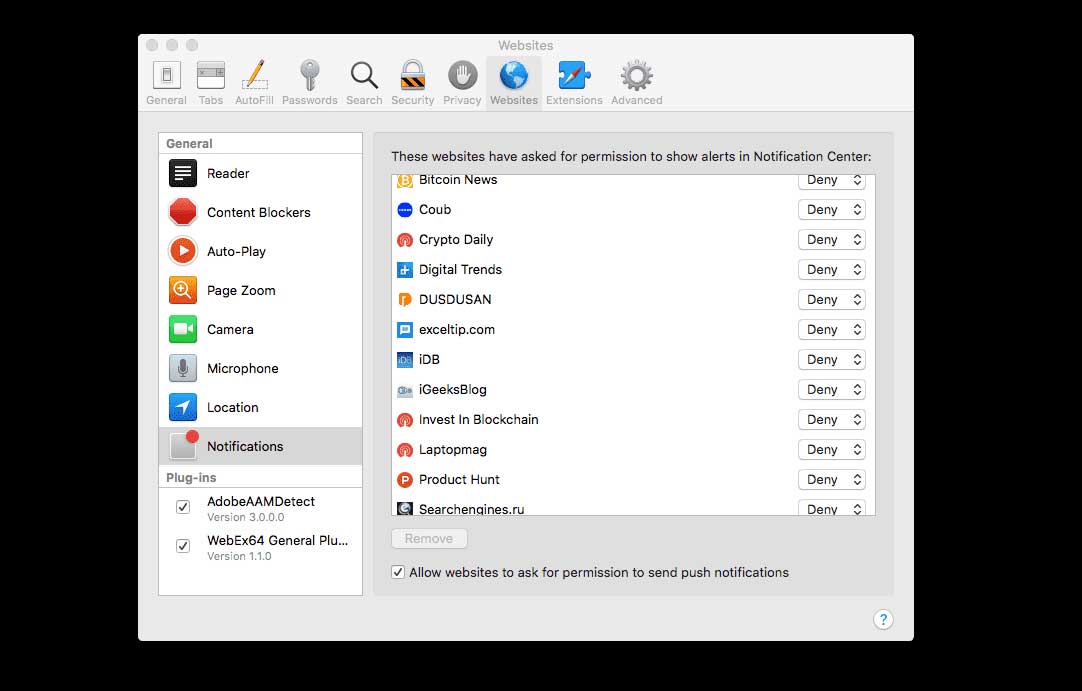Open the Deny dropdown for iDB
Image resolution: width=1082 pixels, height=691 pixels.
point(832,360)
